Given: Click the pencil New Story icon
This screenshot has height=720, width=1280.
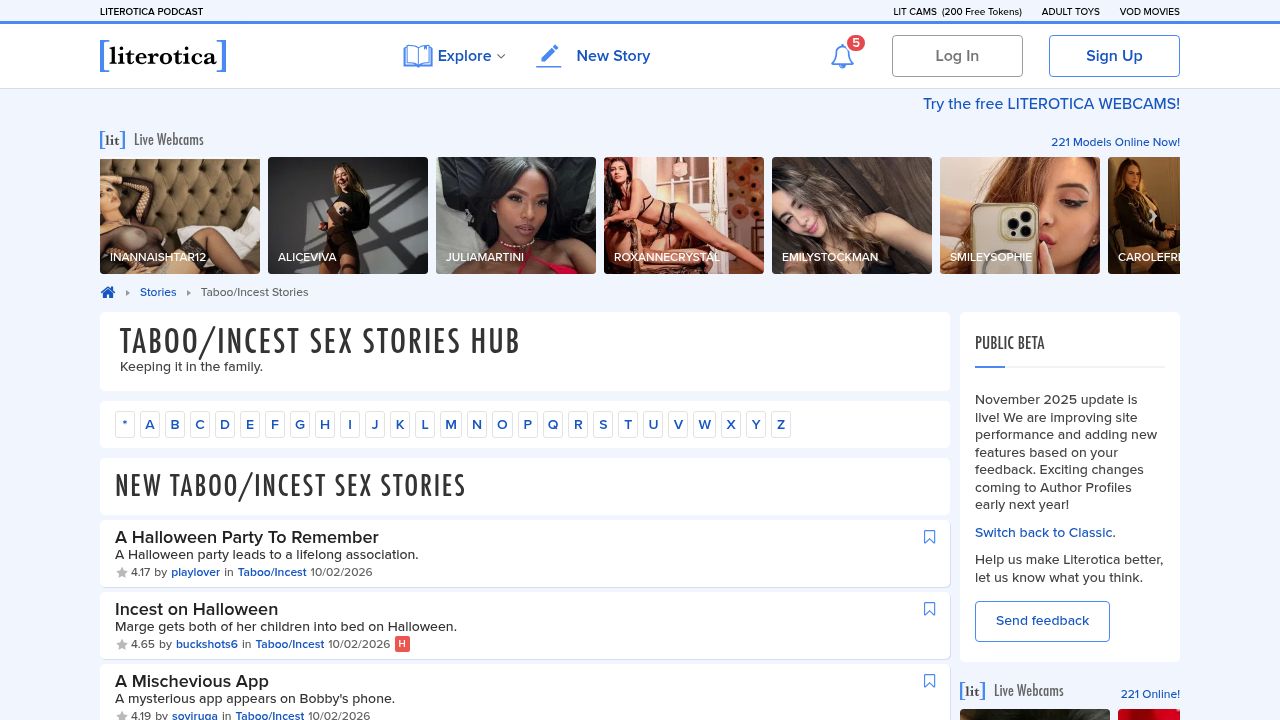Looking at the screenshot, I should pos(549,56).
